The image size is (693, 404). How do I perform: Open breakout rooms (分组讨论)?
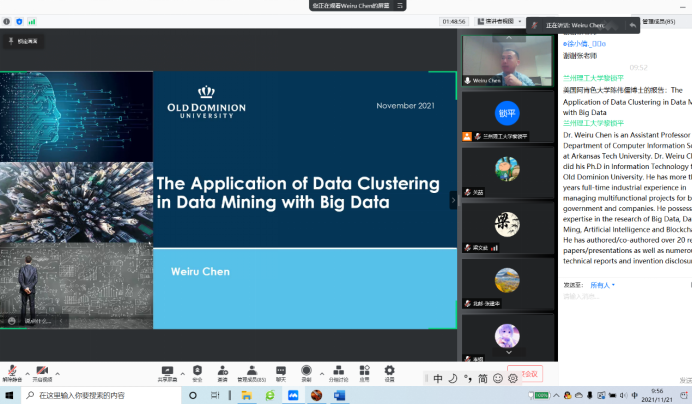(338, 371)
